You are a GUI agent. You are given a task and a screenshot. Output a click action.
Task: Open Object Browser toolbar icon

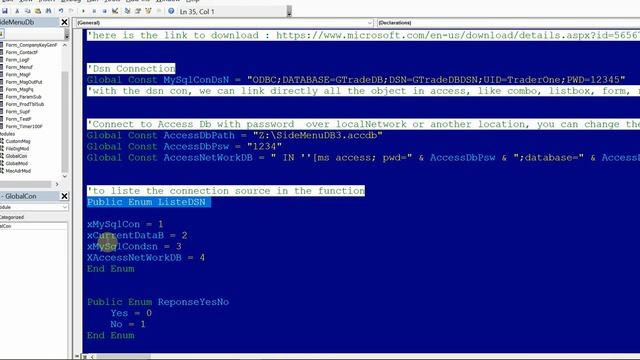[x=148, y=11]
